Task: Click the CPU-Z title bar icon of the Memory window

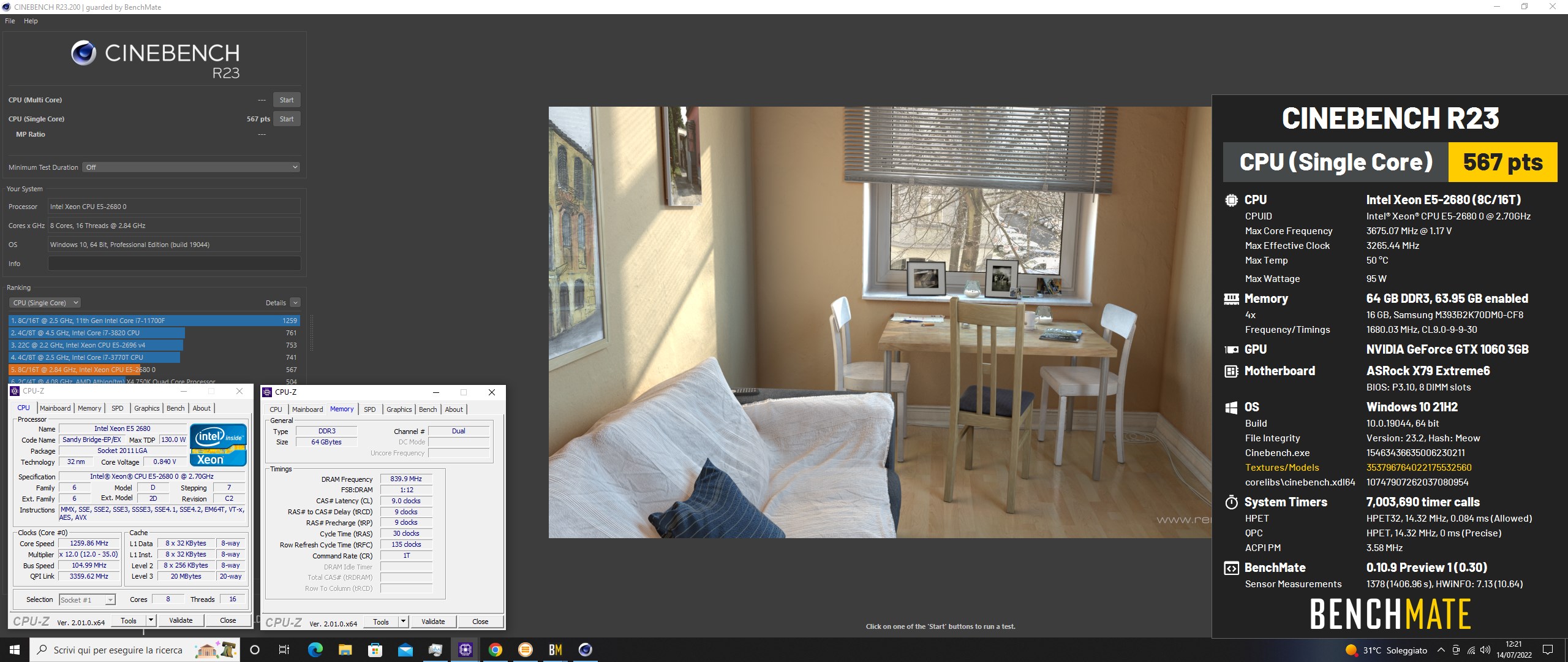Action: pyautogui.click(x=266, y=392)
